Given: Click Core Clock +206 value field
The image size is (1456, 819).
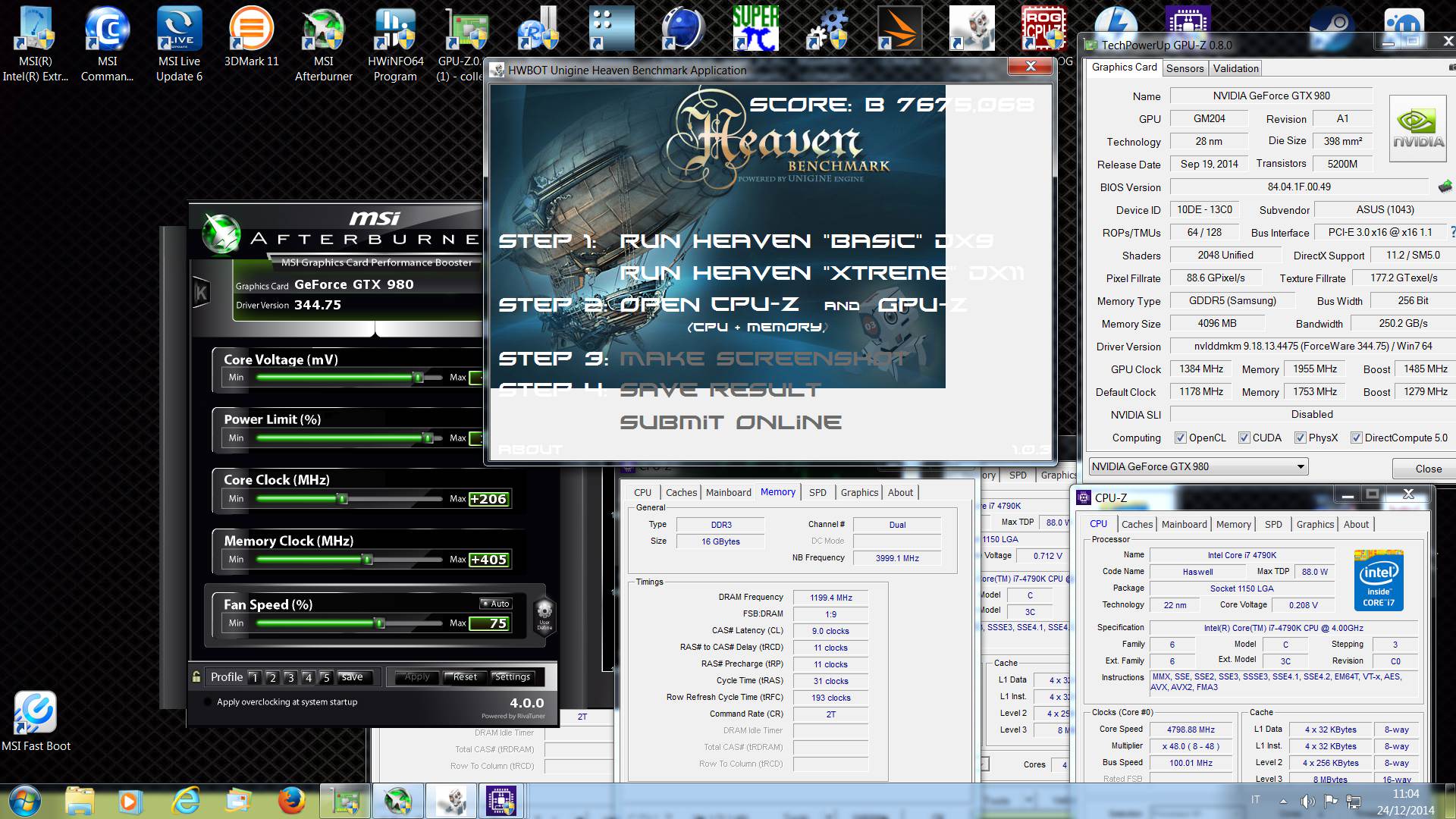Looking at the screenshot, I should (x=488, y=499).
